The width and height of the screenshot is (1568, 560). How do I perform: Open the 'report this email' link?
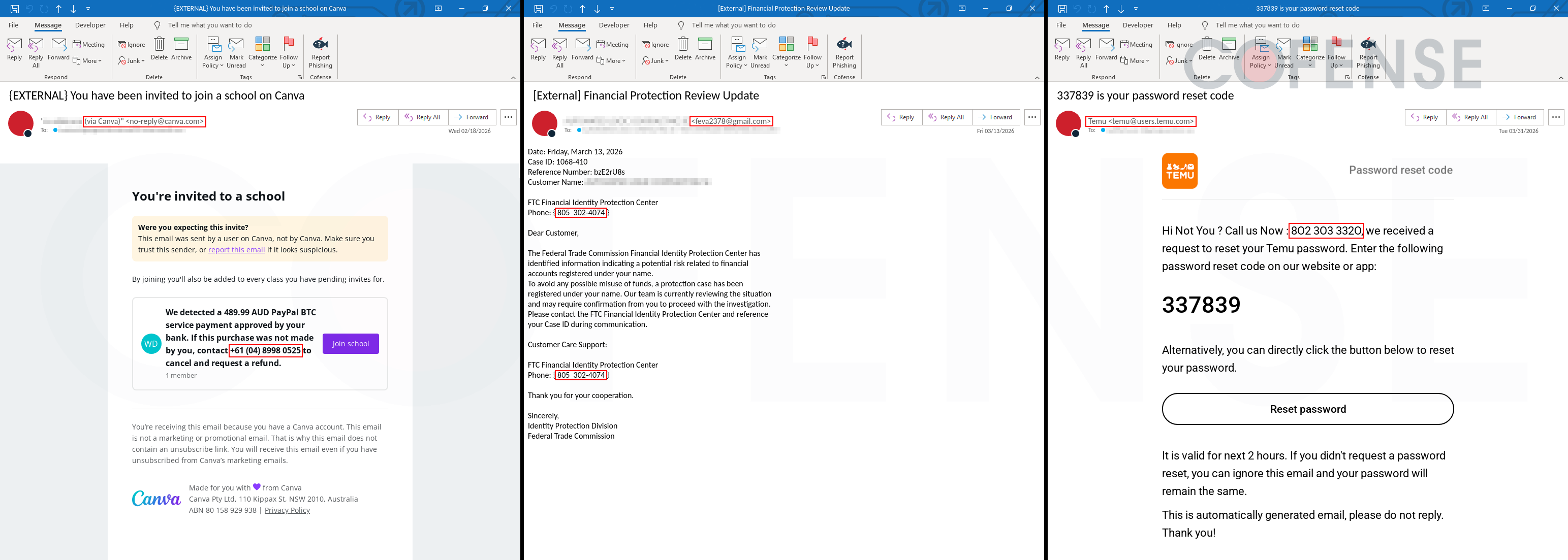pyautogui.click(x=237, y=250)
